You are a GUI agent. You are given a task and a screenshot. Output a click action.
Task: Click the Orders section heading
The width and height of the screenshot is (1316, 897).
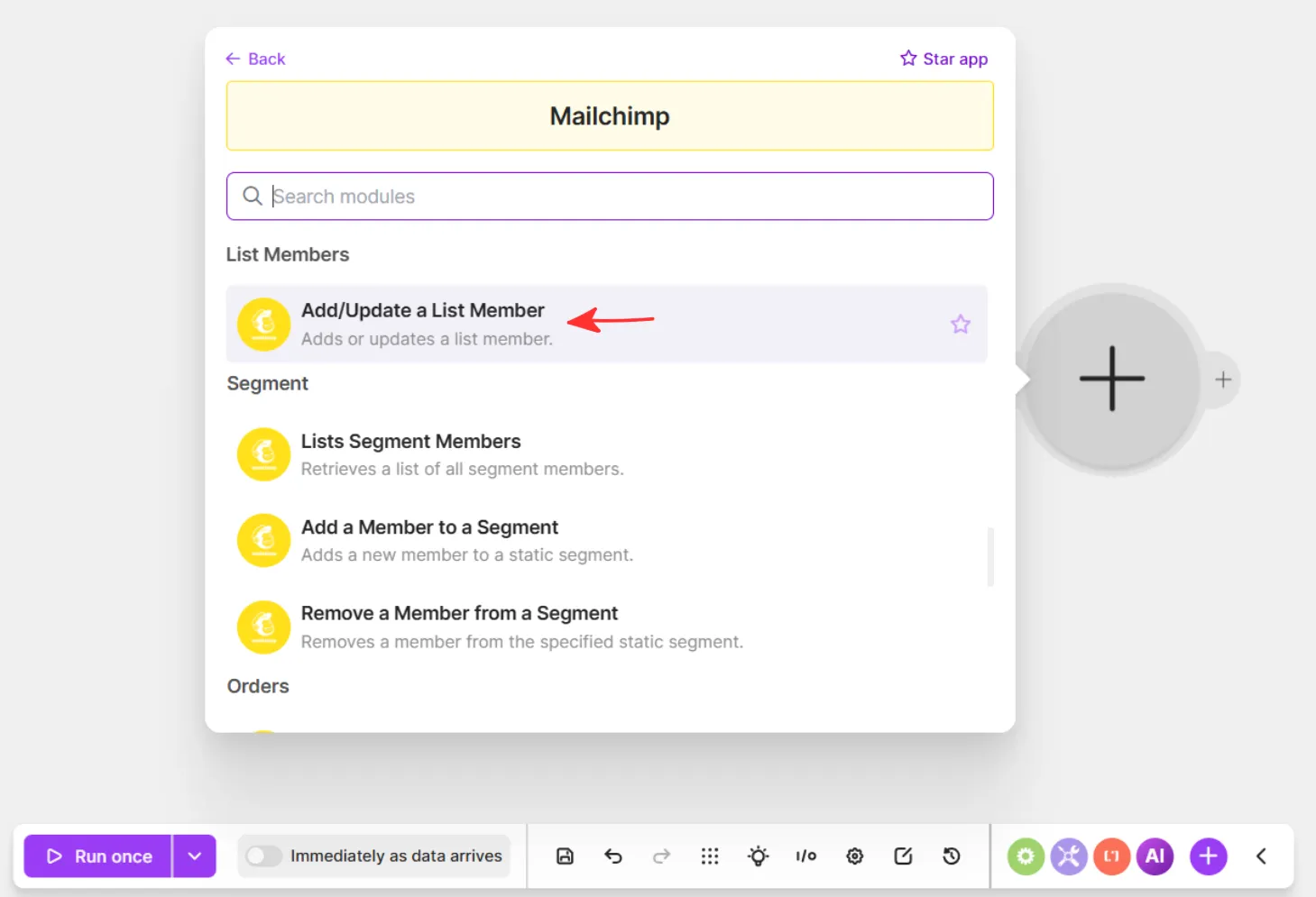click(258, 686)
